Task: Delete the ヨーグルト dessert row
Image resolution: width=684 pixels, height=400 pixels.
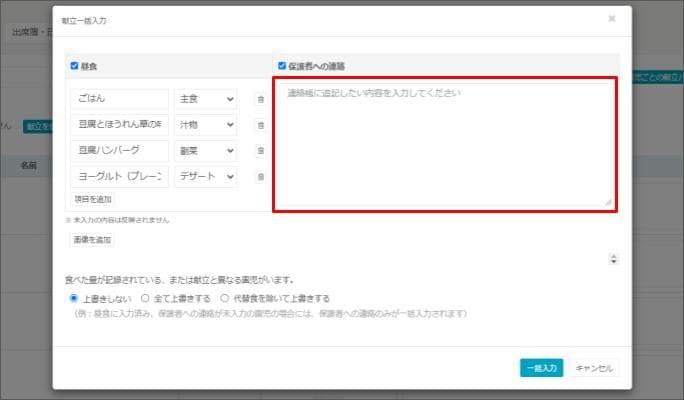Action: tap(261, 177)
